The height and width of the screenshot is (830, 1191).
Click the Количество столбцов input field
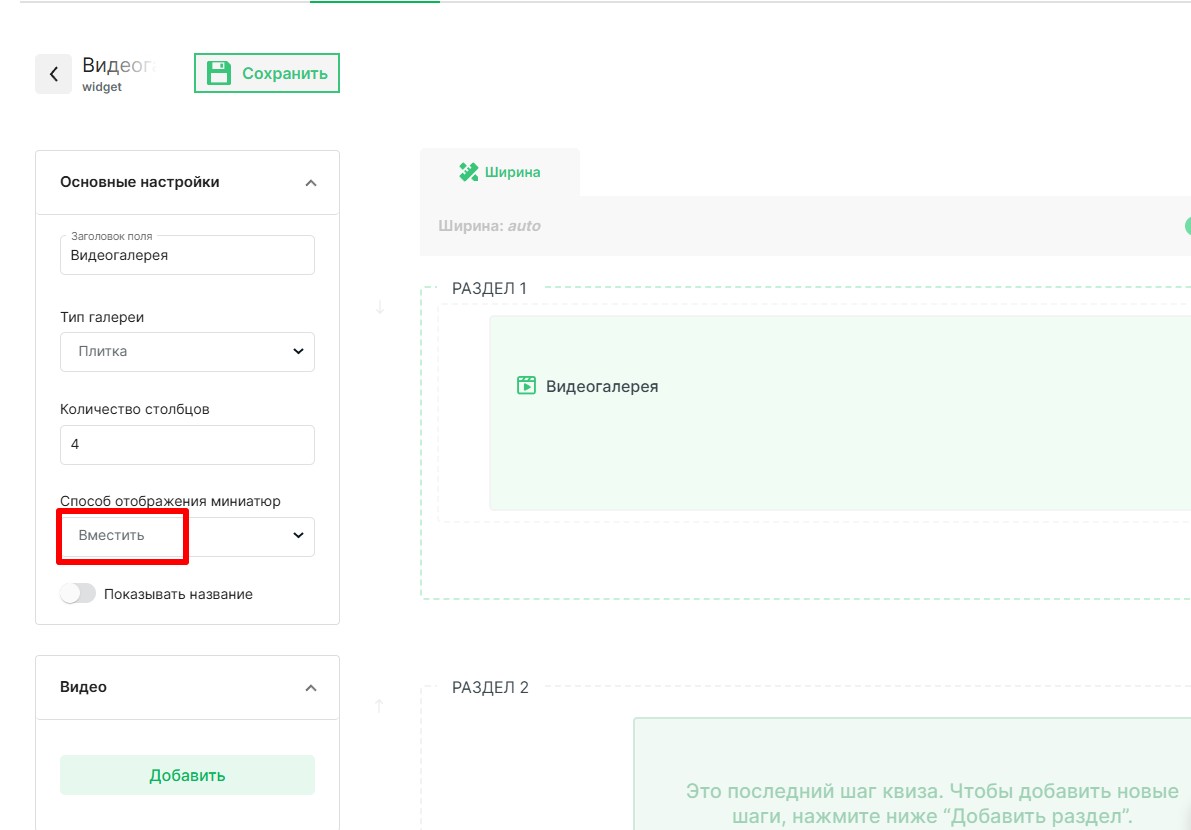[x=187, y=445]
